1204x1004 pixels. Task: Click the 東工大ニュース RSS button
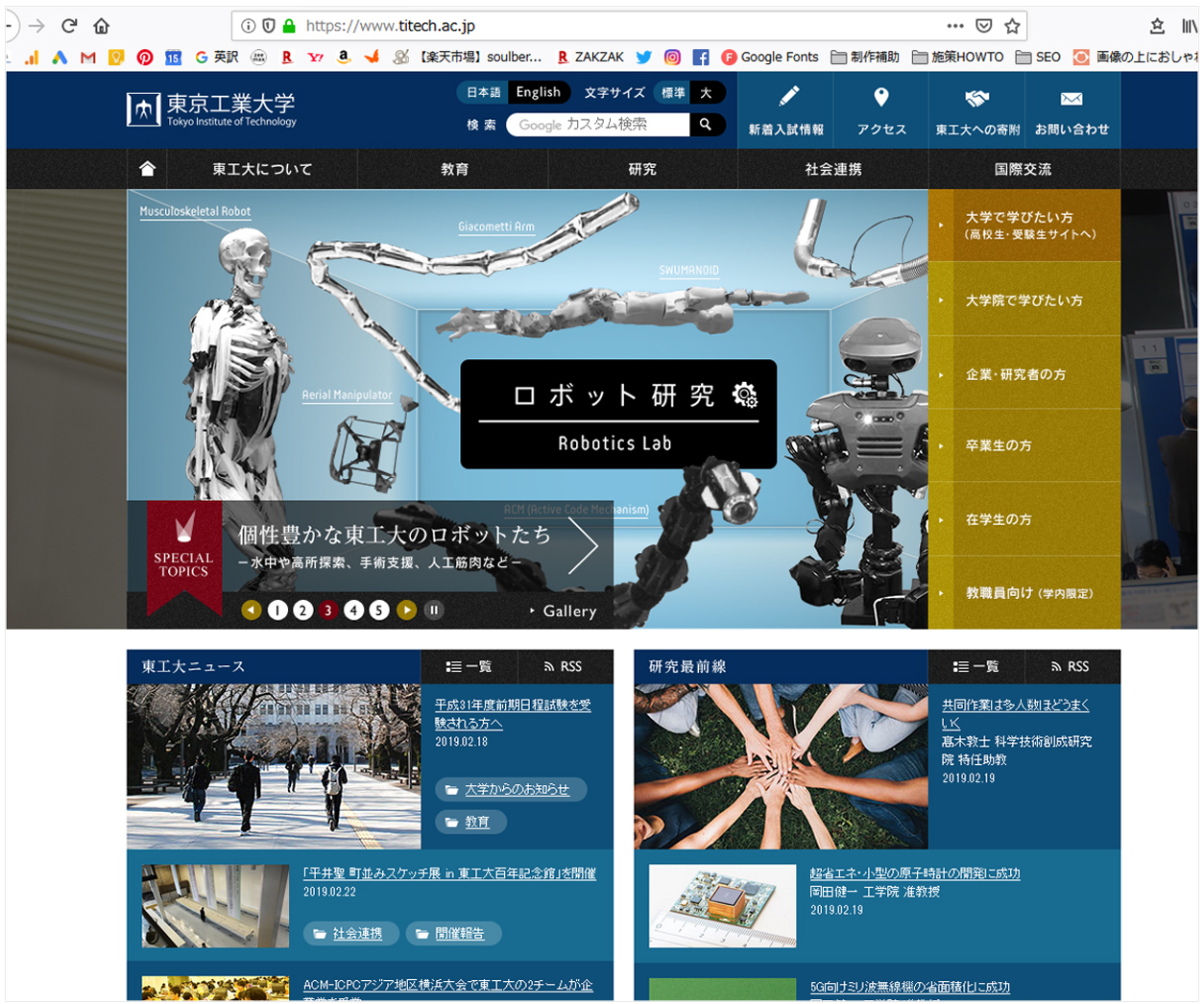(x=564, y=666)
